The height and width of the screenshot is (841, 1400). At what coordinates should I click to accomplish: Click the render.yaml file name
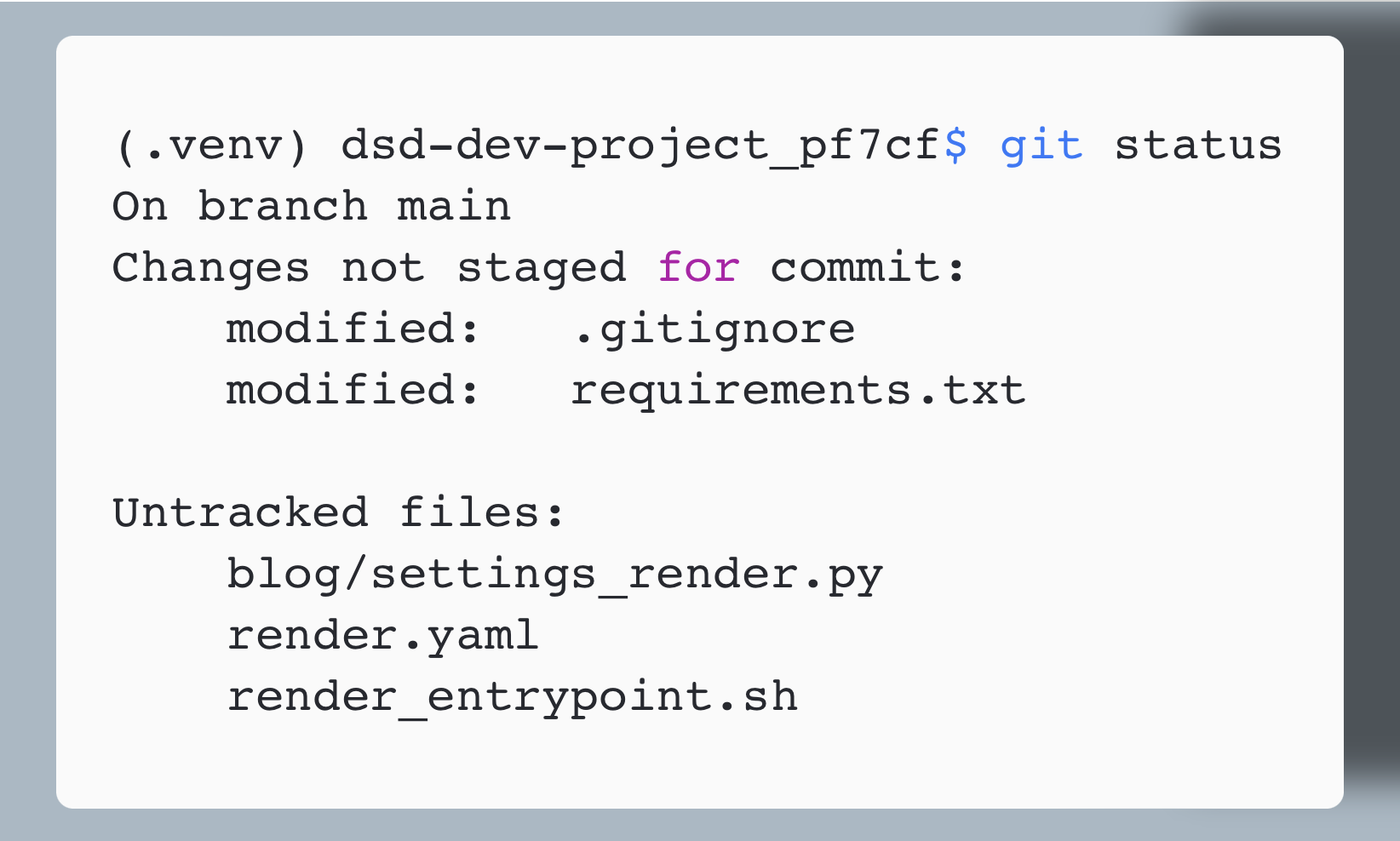382,636
